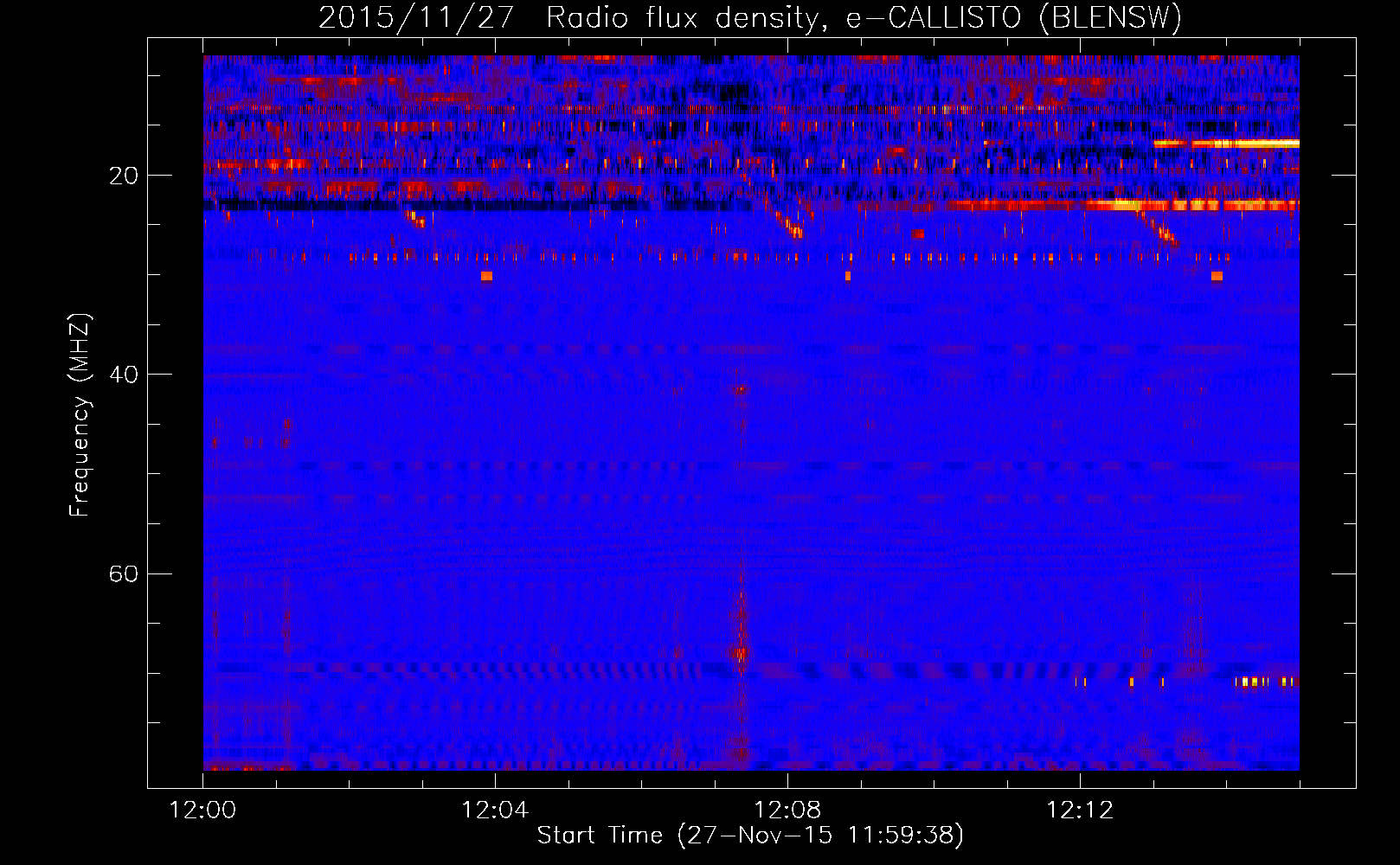
Task: Click the 12:08 time tick label
Action: 787,811
